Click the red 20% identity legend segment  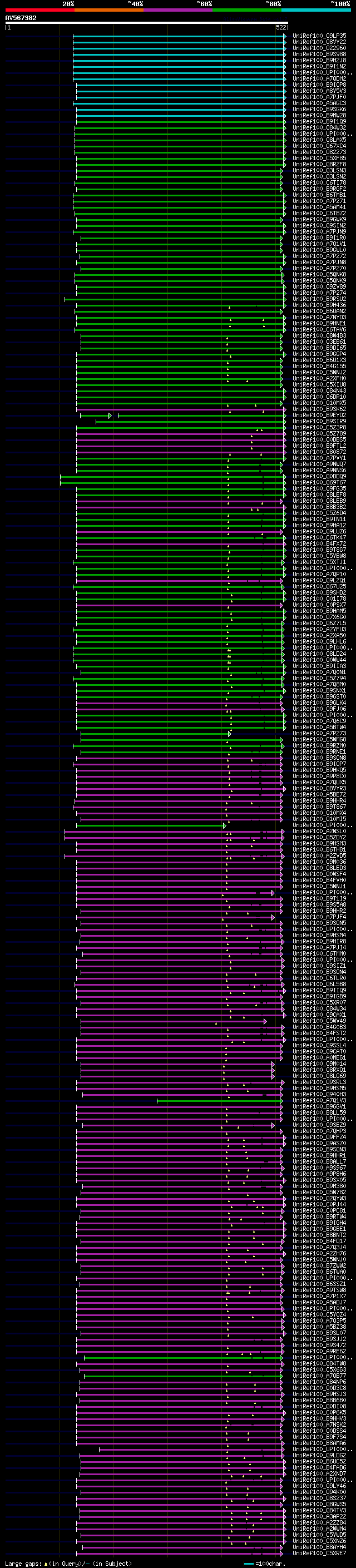pos(39,11)
